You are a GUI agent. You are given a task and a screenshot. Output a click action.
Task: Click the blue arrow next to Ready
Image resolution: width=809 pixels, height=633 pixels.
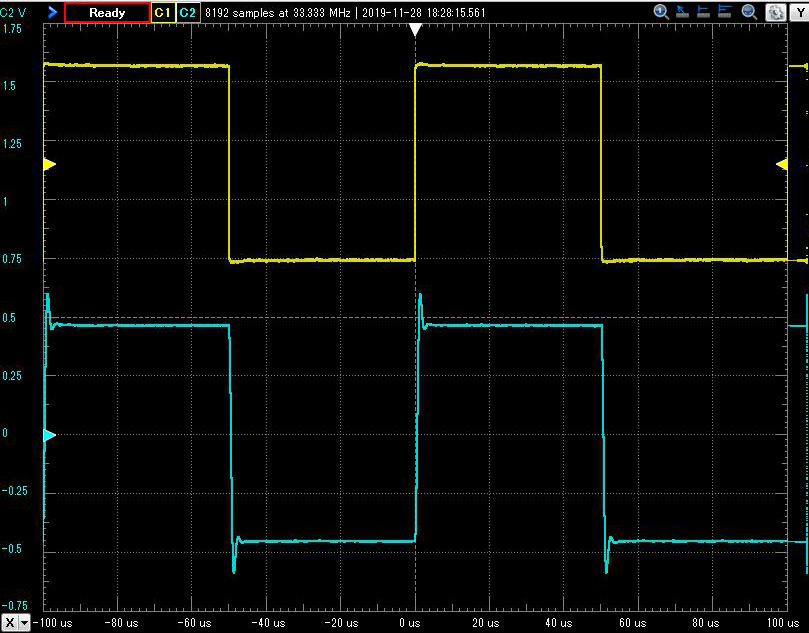pos(52,13)
